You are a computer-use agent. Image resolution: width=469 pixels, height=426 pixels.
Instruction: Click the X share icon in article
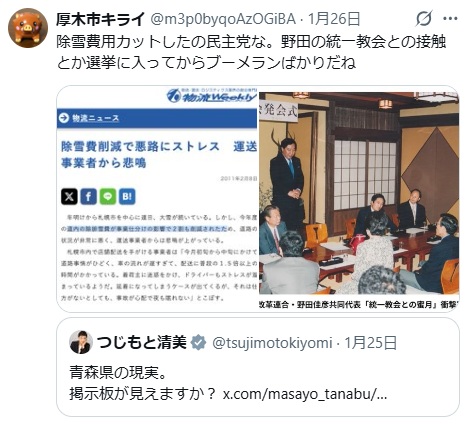point(69,196)
